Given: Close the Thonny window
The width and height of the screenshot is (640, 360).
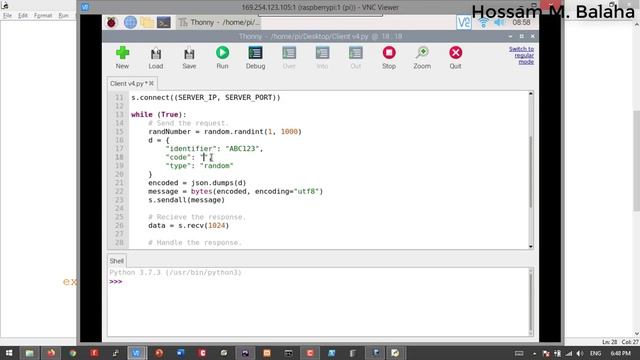Looking at the screenshot, I should [533, 36].
